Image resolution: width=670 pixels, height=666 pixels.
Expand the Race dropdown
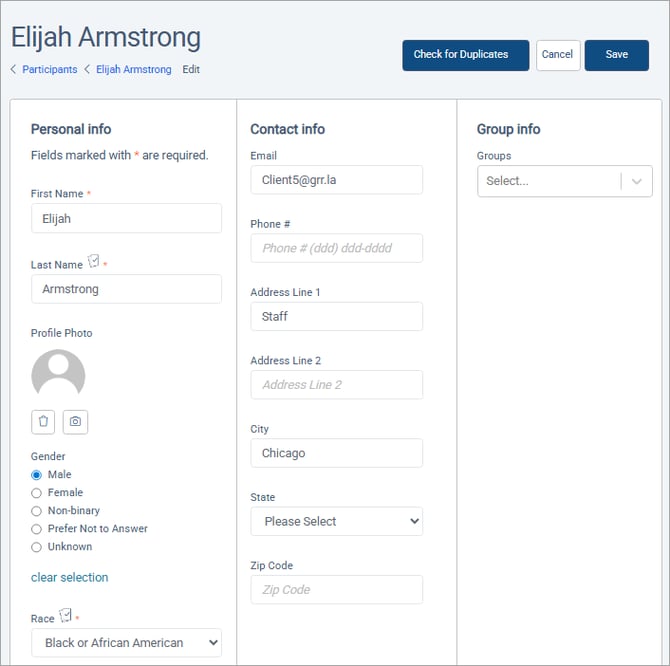126,643
